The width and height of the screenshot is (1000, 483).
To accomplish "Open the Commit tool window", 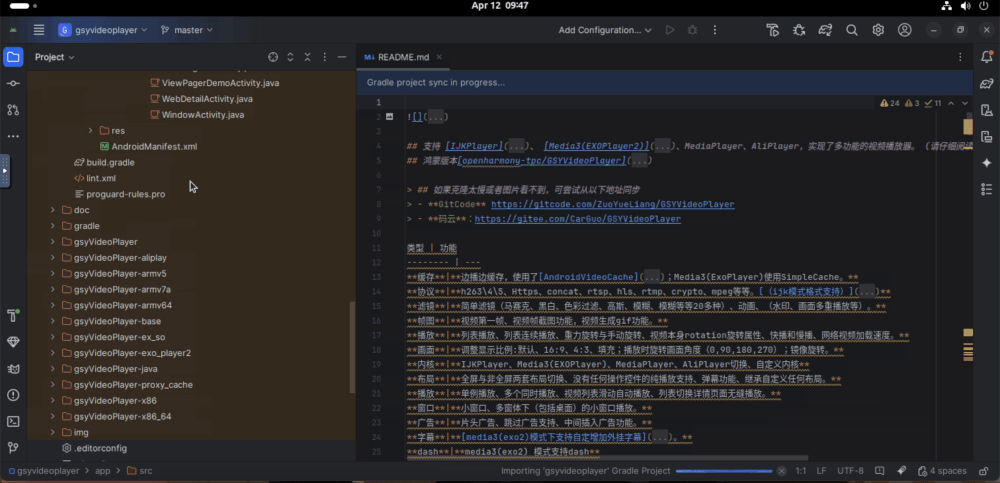I will click(13, 84).
